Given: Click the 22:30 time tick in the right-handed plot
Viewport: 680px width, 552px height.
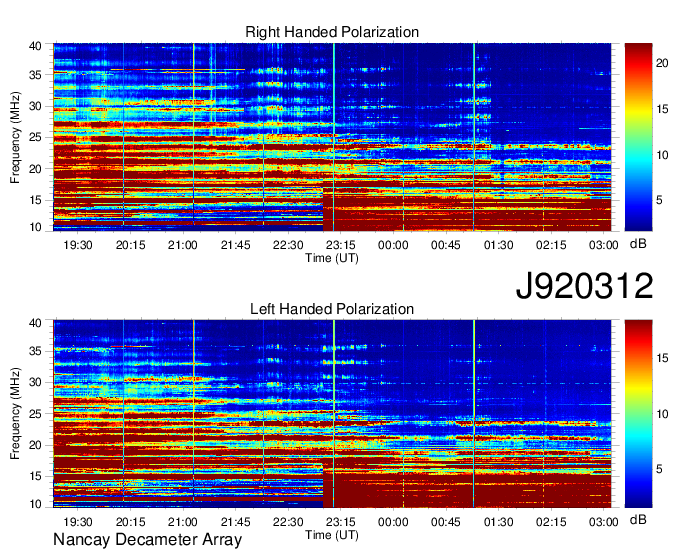Looking at the screenshot, I should [x=288, y=245].
